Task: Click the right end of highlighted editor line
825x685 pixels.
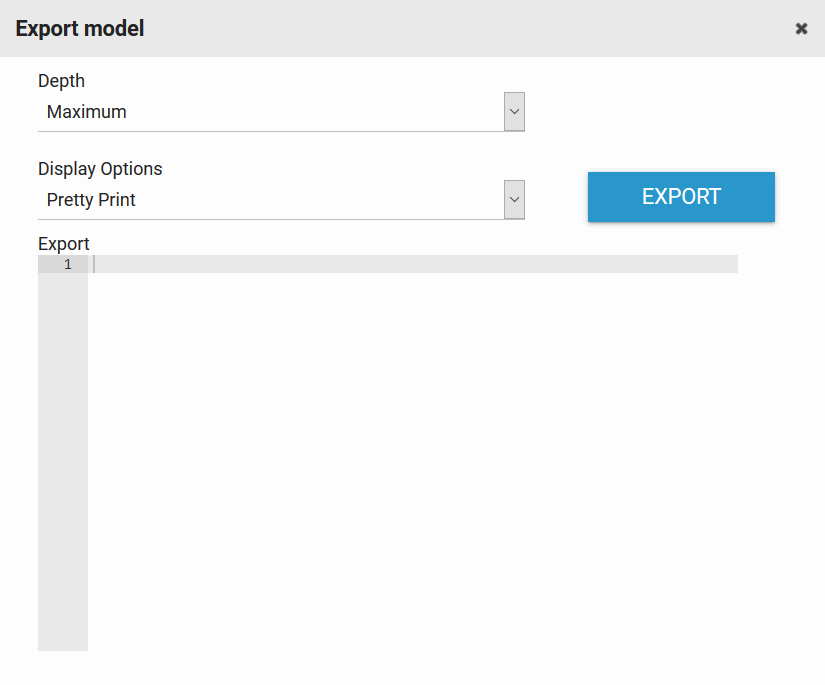Action: pos(728,265)
